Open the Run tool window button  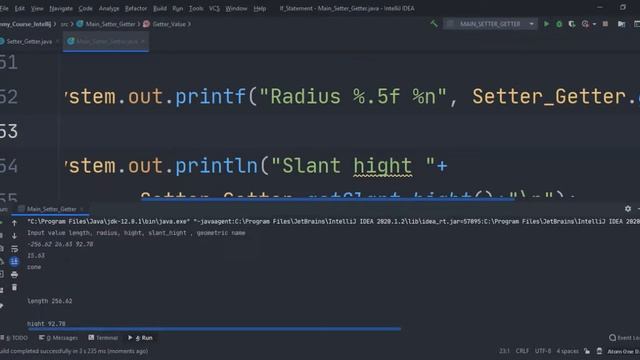click(140, 338)
